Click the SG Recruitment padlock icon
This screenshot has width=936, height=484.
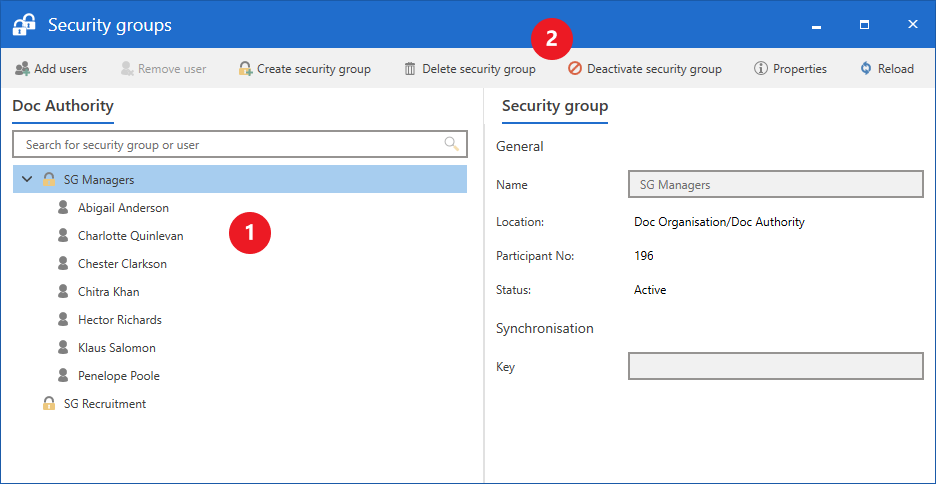pos(49,404)
